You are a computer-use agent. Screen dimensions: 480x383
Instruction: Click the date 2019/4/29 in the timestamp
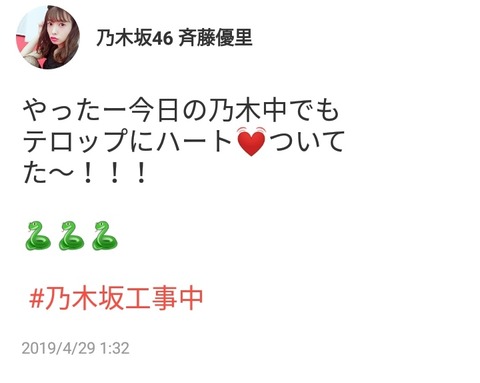59,348
